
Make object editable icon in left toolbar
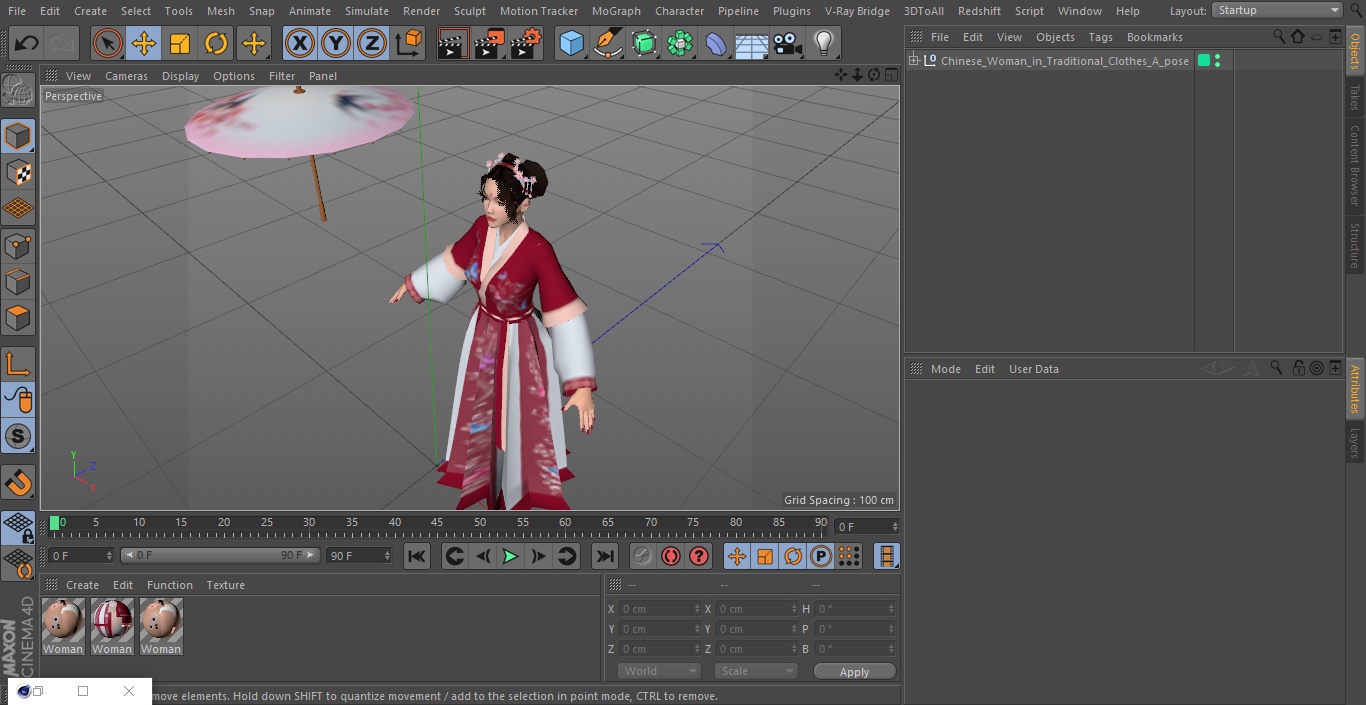(18, 92)
